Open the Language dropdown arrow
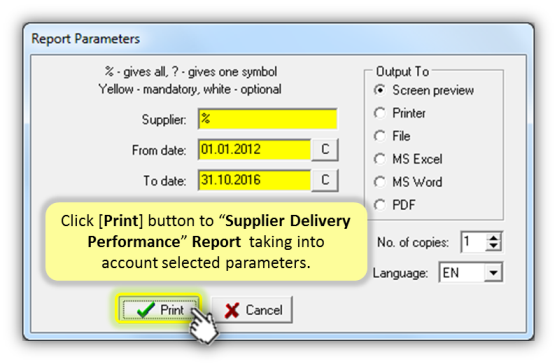The image size is (557, 363). click(493, 273)
